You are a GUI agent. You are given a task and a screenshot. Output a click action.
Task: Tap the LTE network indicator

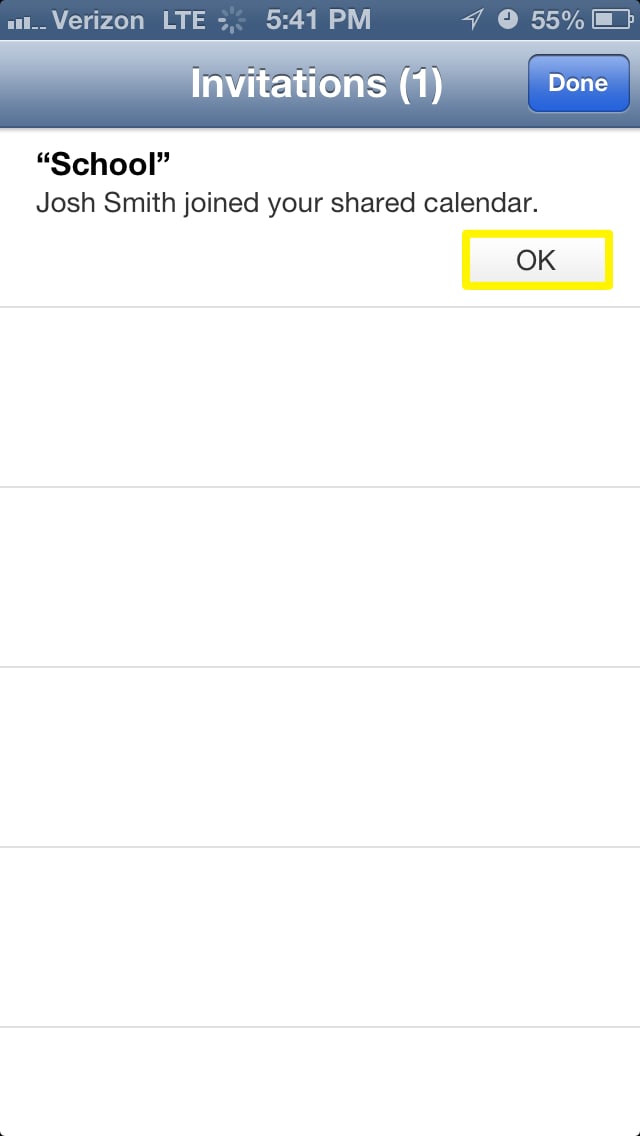click(183, 20)
